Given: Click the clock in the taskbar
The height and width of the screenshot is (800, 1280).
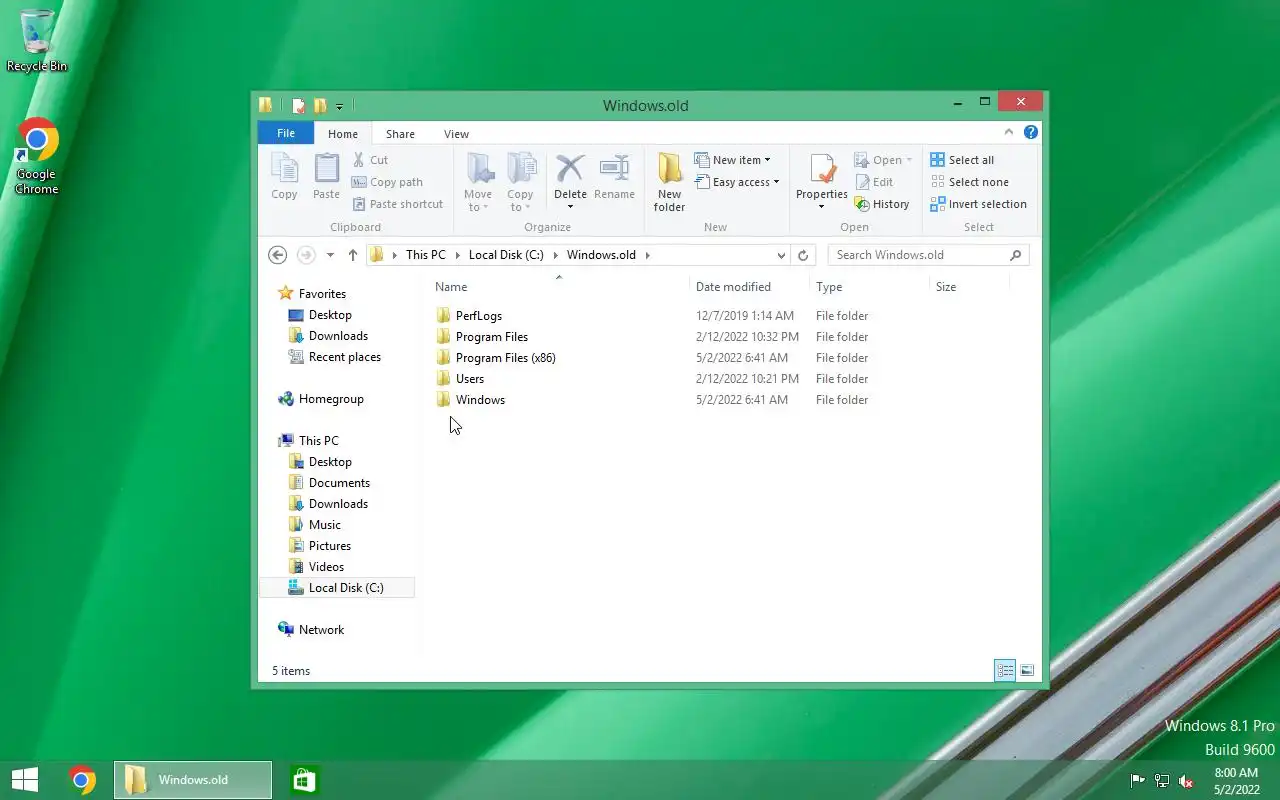Looking at the screenshot, I should coord(1236,781).
